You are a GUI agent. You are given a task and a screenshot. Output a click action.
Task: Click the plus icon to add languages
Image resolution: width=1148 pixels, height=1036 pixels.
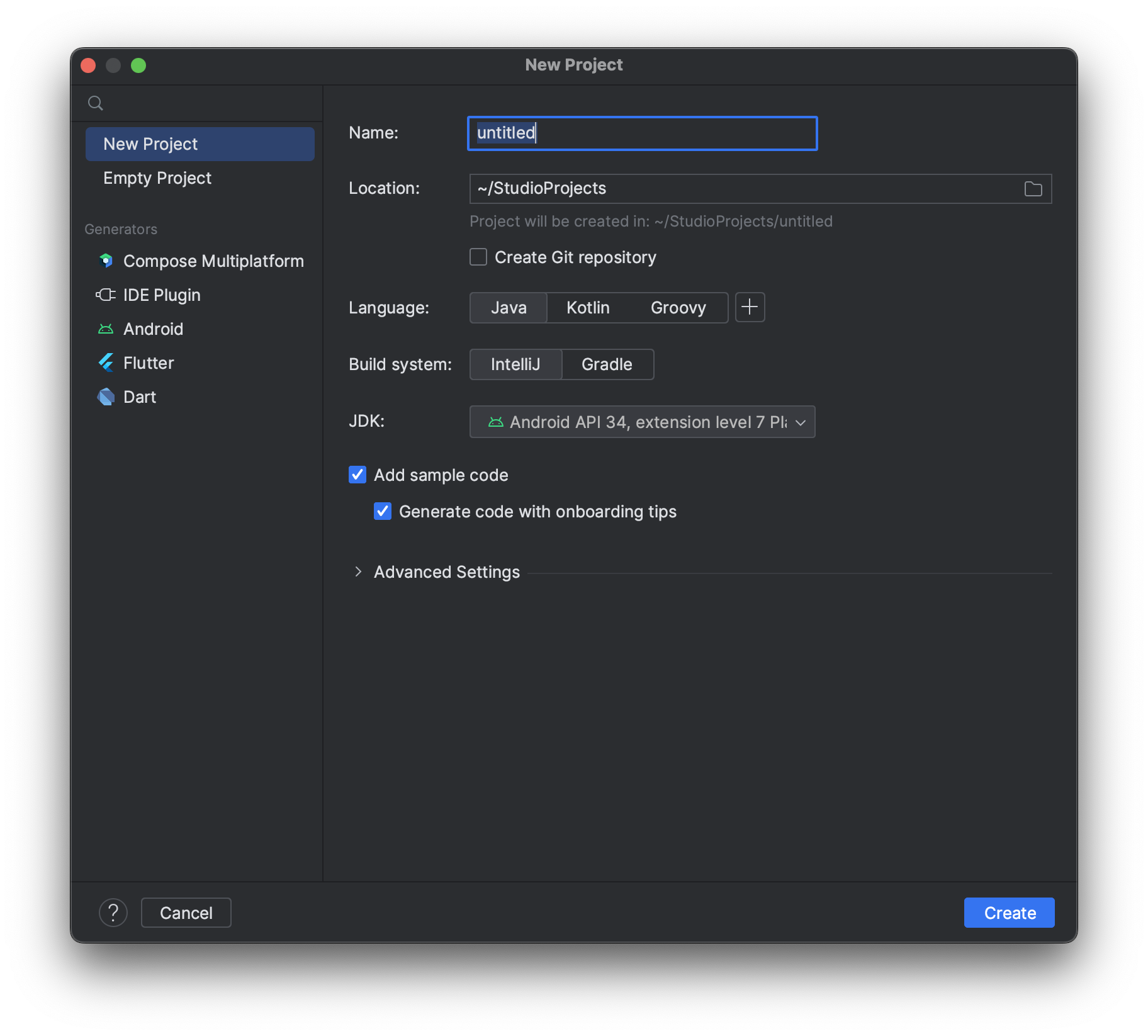[750, 307]
